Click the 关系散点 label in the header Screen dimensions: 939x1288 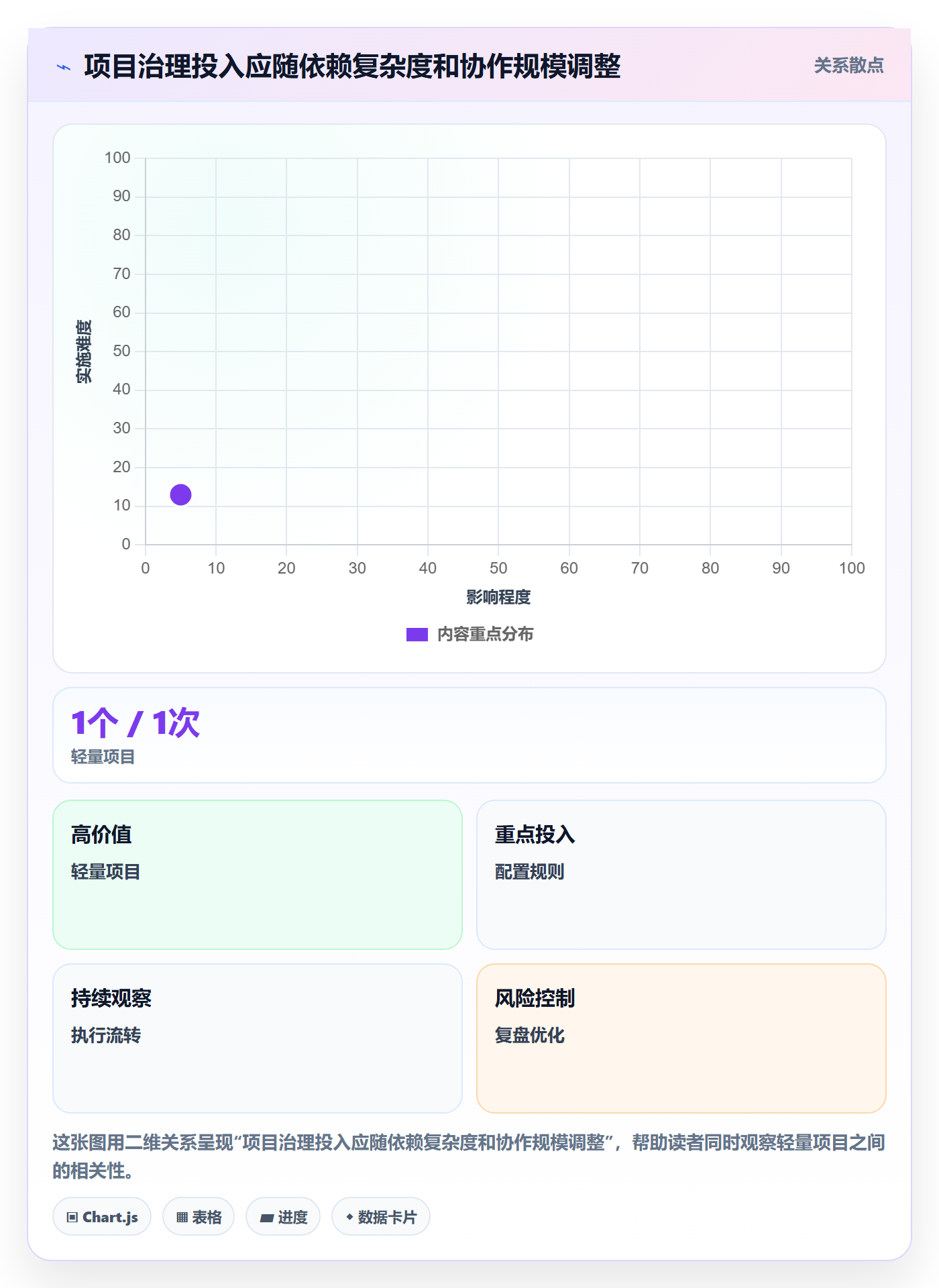[x=848, y=66]
